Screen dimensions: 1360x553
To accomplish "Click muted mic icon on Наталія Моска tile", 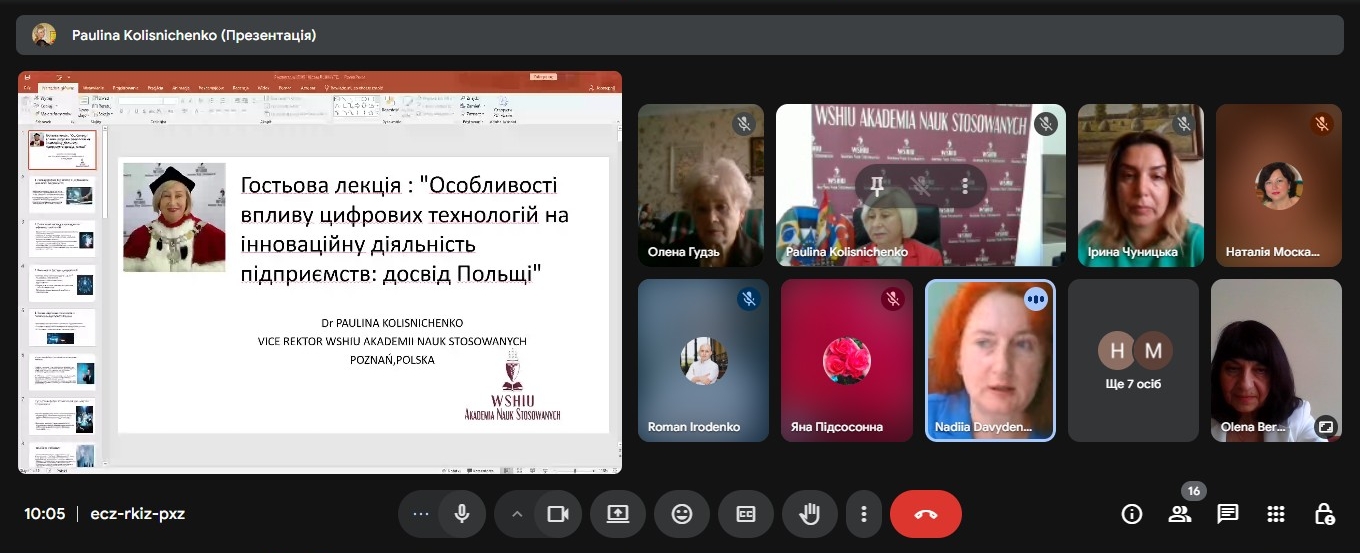I will point(1321,125).
